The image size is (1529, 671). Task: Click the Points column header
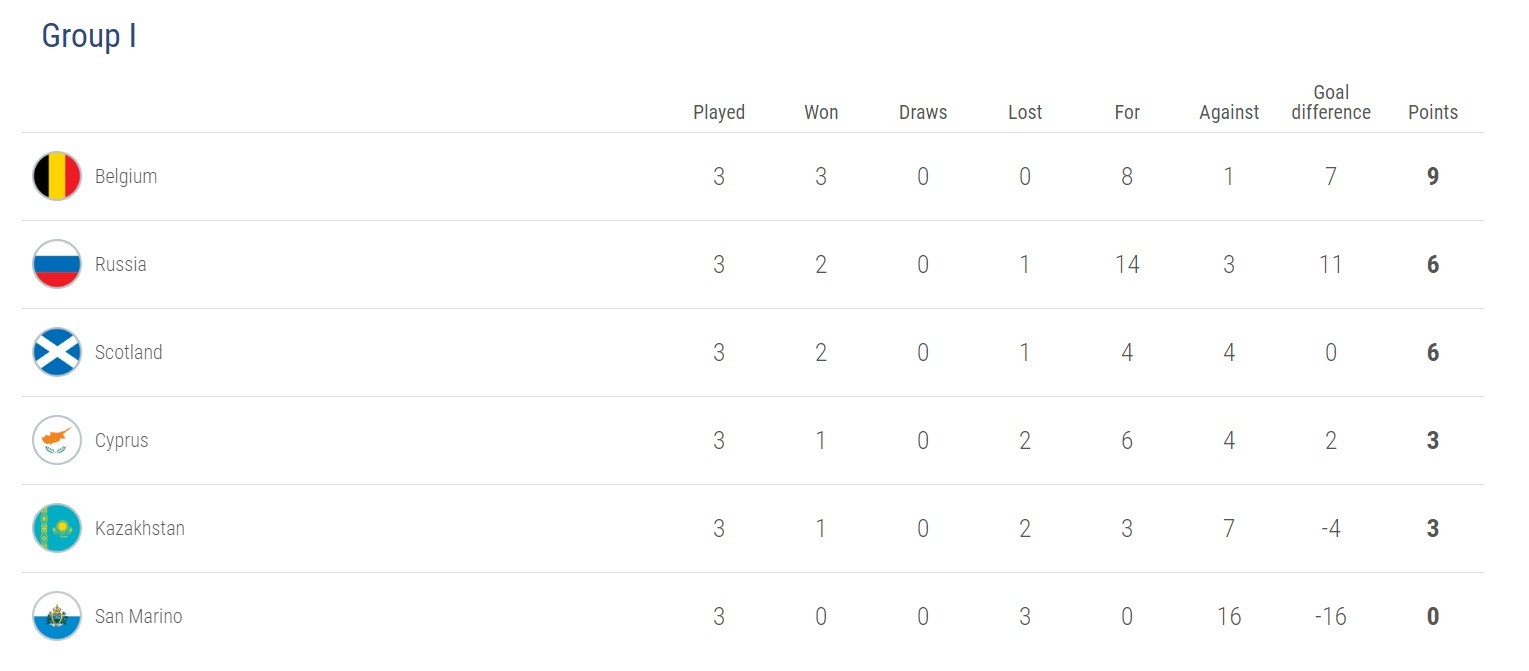1433,113
